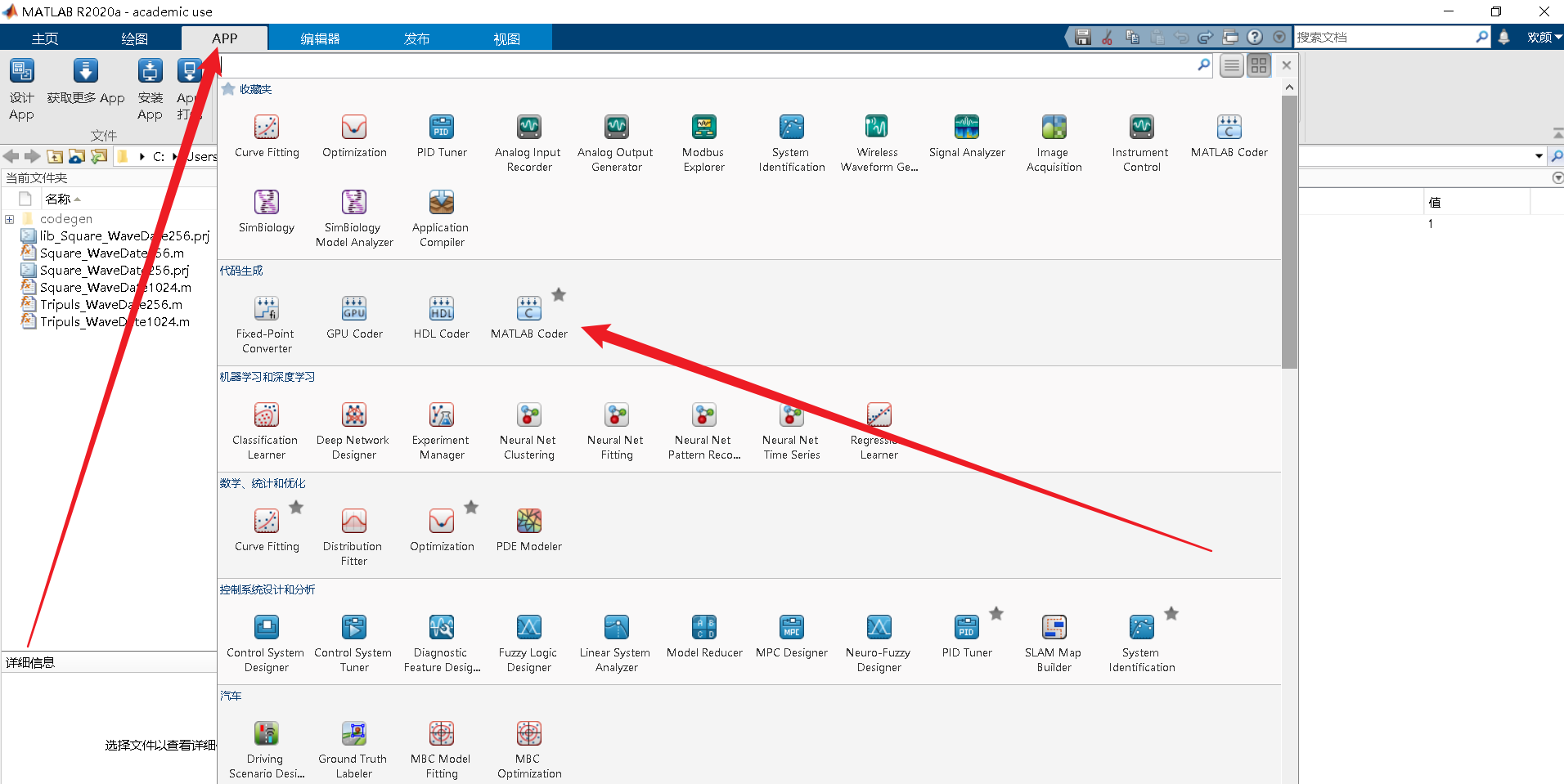1564x784 pixels.
Task: Open the user account dropdown menu
Action: (x=1544, y=37)
